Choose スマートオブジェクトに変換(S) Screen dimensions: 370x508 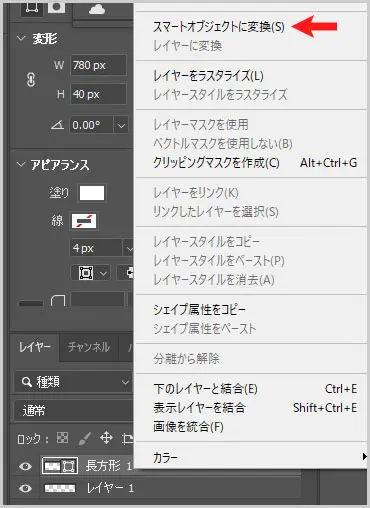click(x=219, y=27)
